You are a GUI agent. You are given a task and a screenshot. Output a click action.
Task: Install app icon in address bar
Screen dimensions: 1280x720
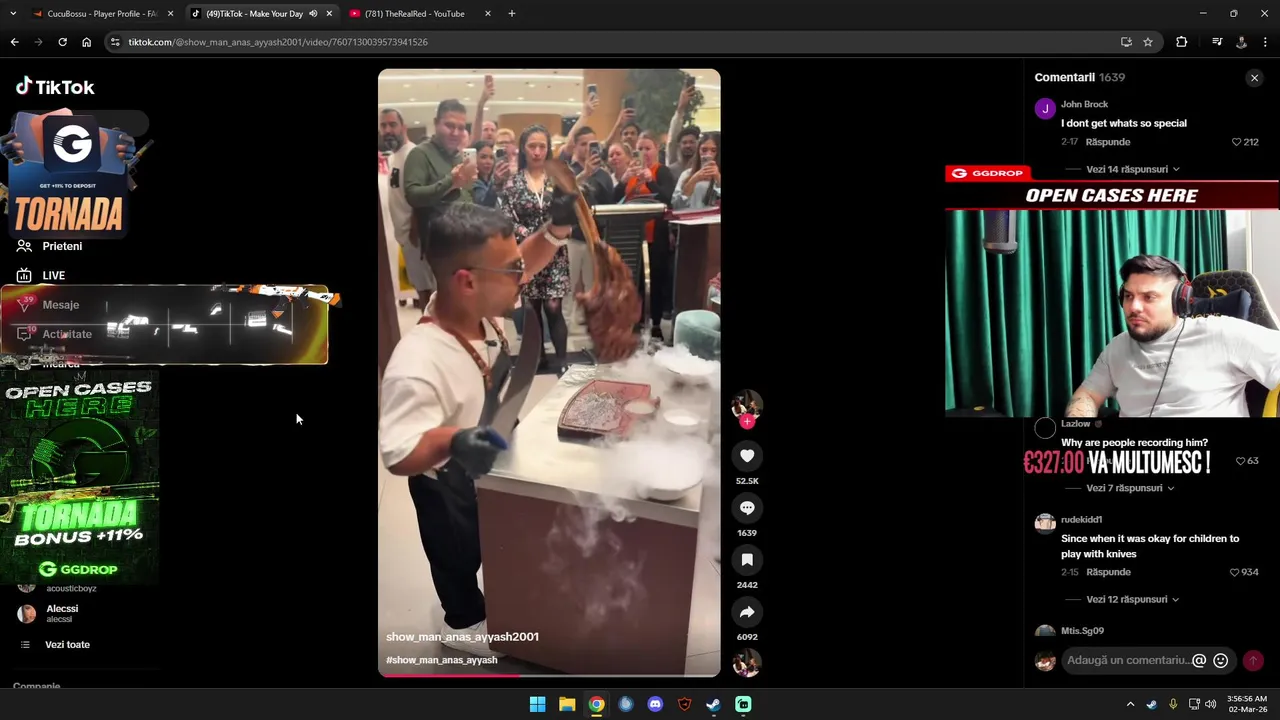coord(1126,42)
